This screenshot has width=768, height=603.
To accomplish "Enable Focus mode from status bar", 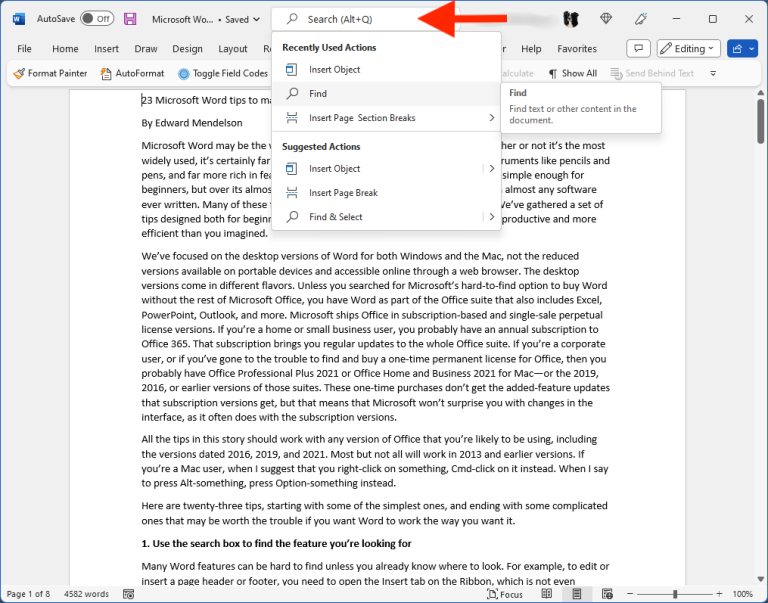I will coord(505,594).
